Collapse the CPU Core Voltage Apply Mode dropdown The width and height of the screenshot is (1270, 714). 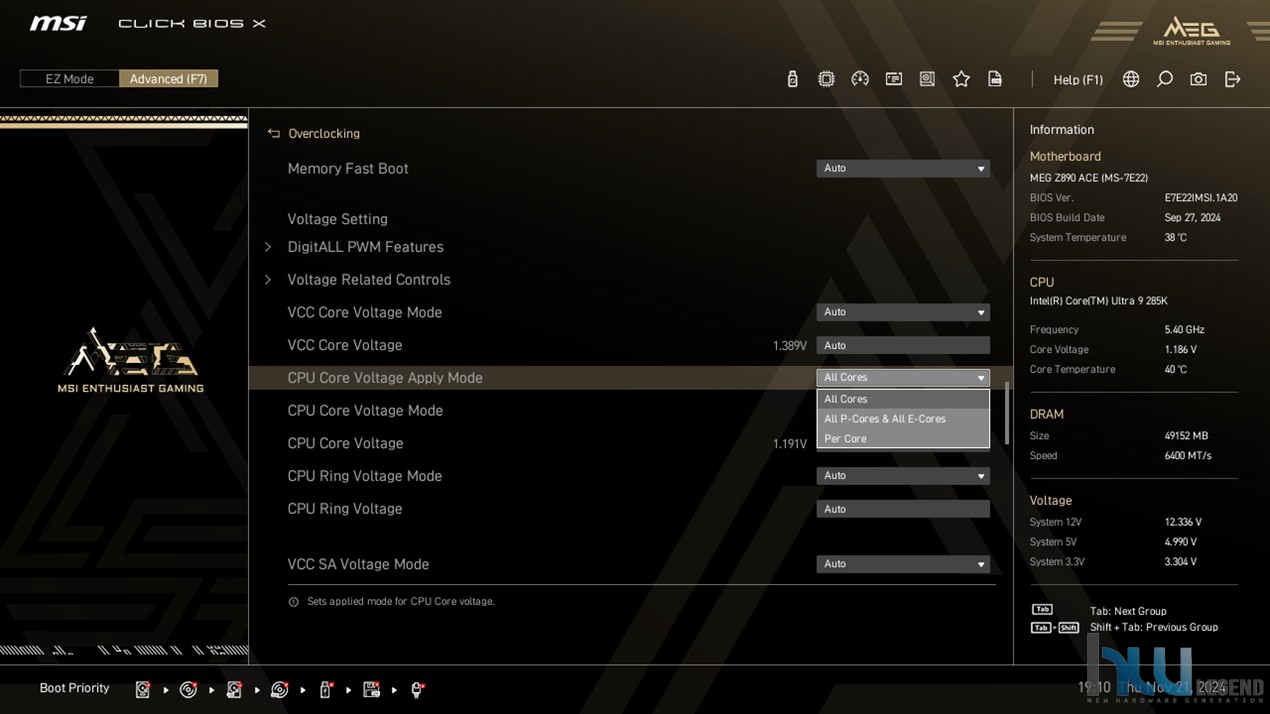[903, 378]
